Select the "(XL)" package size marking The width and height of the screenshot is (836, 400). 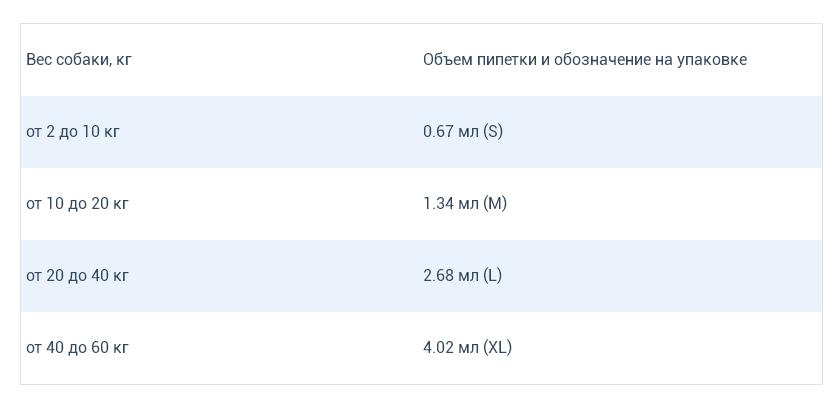(497, 348)
